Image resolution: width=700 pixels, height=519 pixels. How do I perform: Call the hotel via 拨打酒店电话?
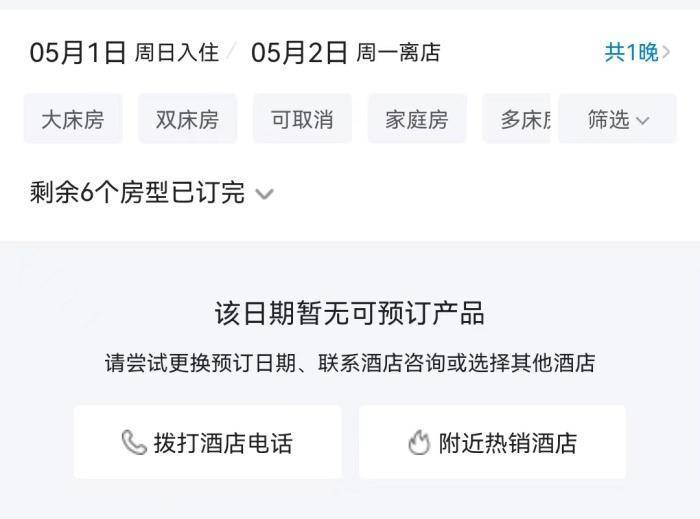click(x=208, y=442)
